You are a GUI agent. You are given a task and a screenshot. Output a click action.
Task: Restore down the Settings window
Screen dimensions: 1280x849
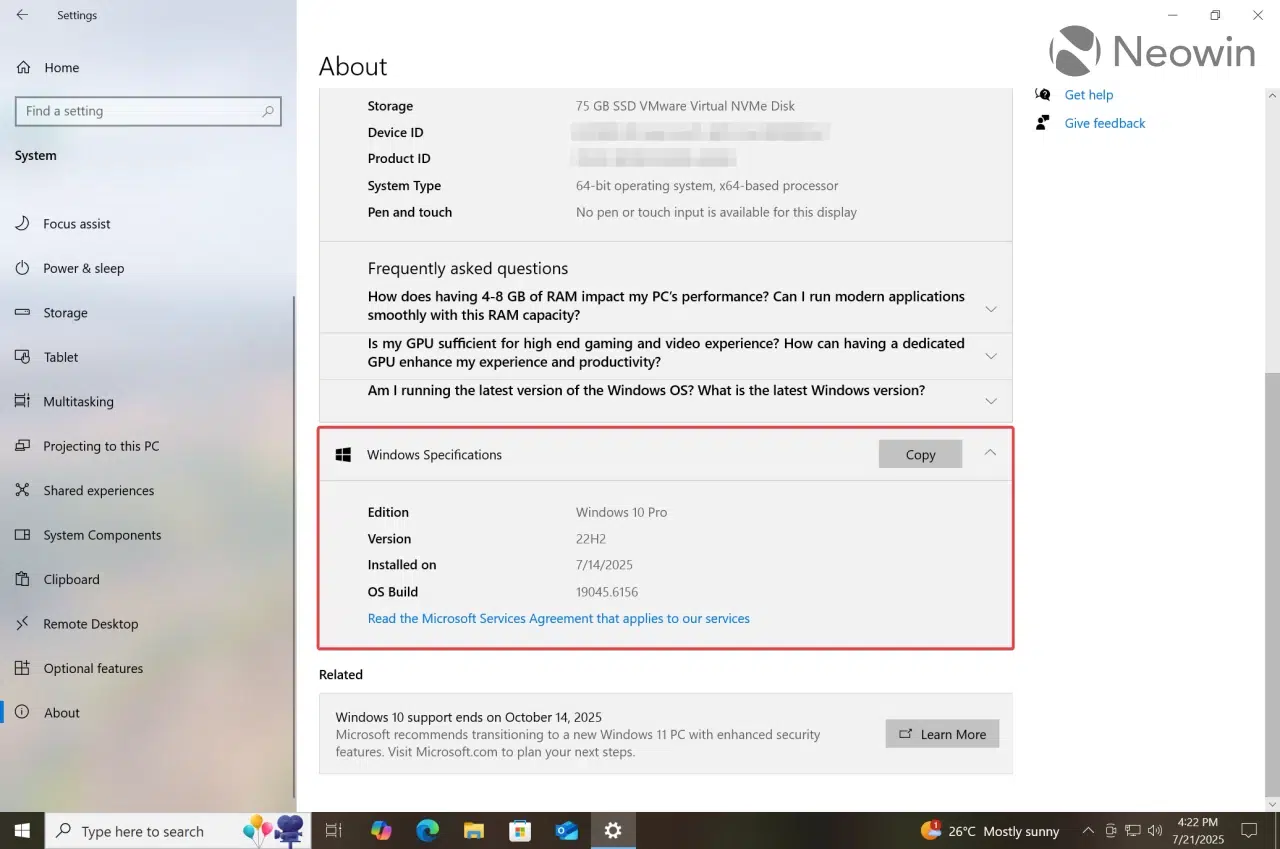click(1215, 15)
